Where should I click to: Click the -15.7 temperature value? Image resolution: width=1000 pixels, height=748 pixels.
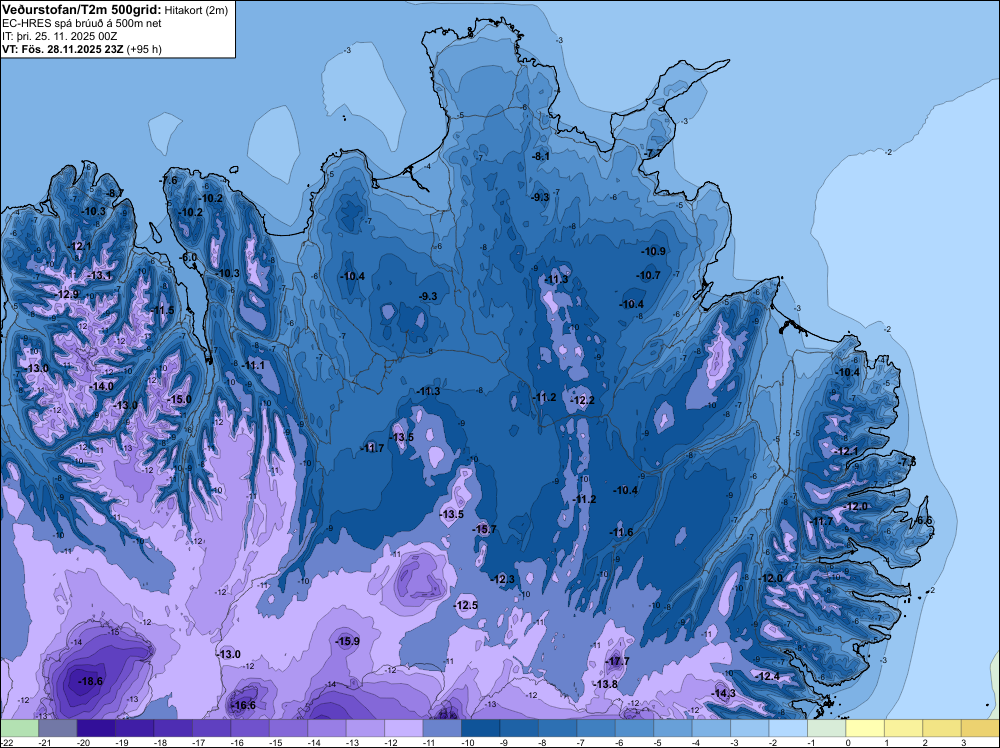click(x=483, y=529)
